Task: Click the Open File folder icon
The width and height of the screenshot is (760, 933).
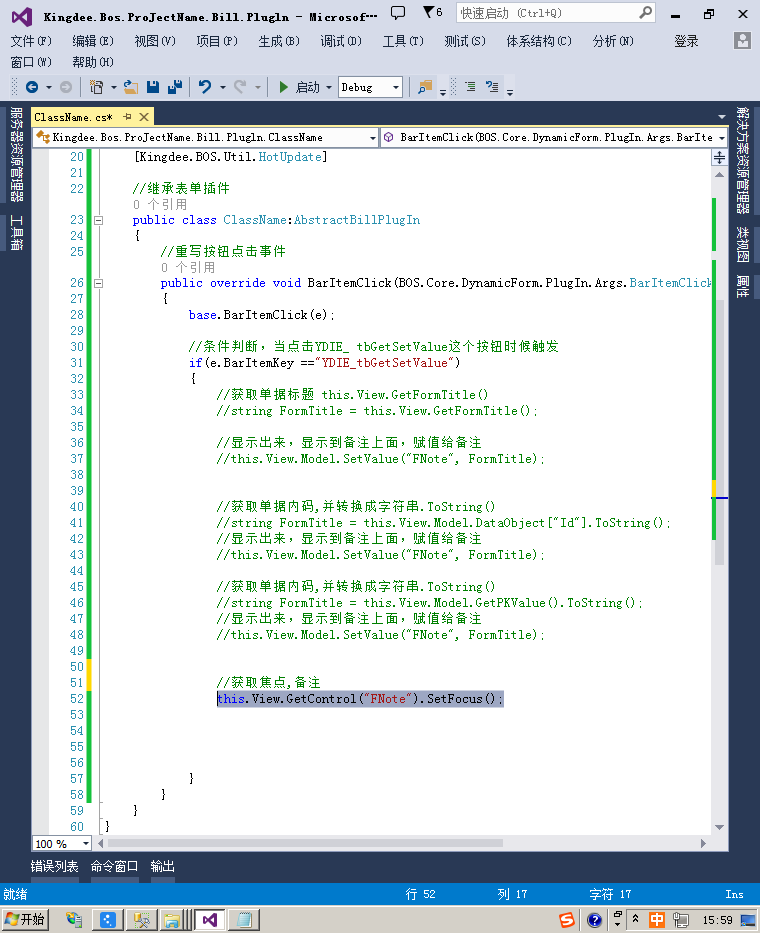Action: [x=131, y=87]
